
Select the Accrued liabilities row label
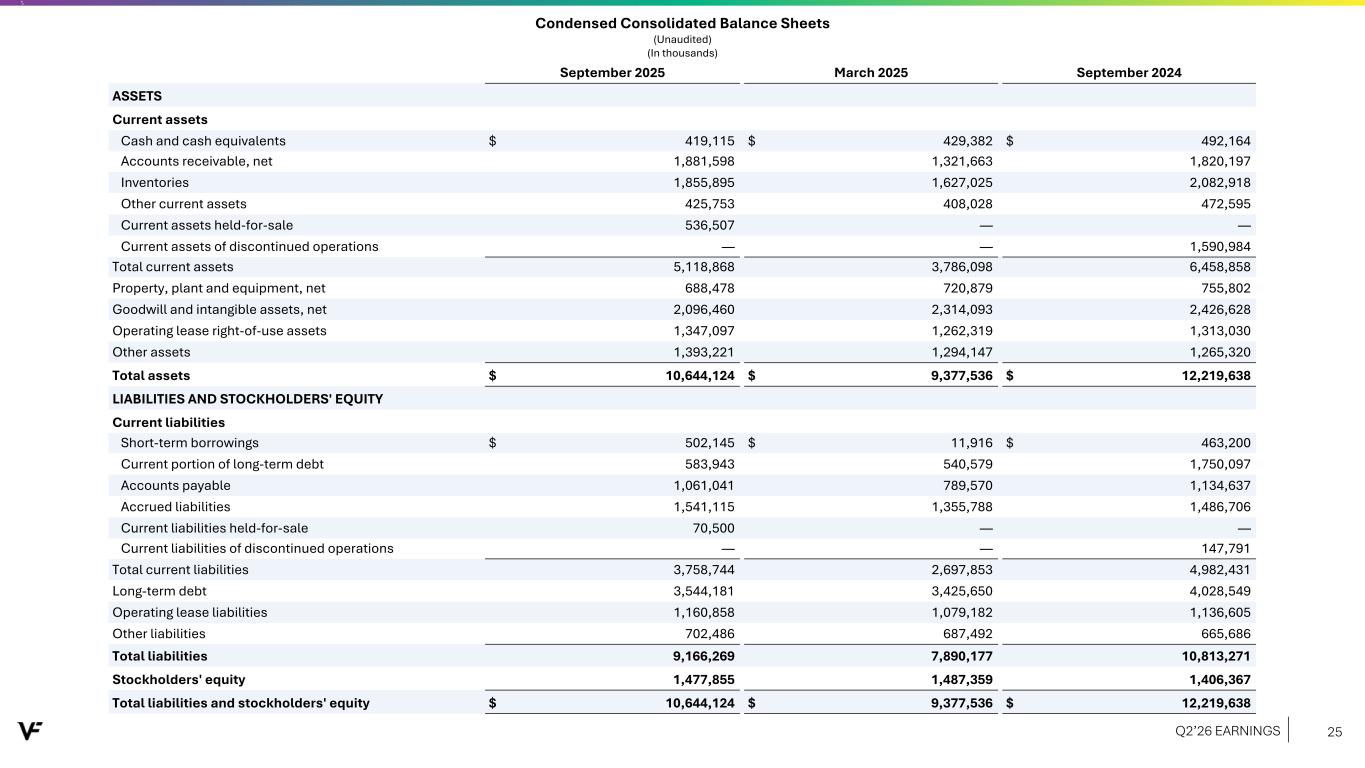coord(175,507)
